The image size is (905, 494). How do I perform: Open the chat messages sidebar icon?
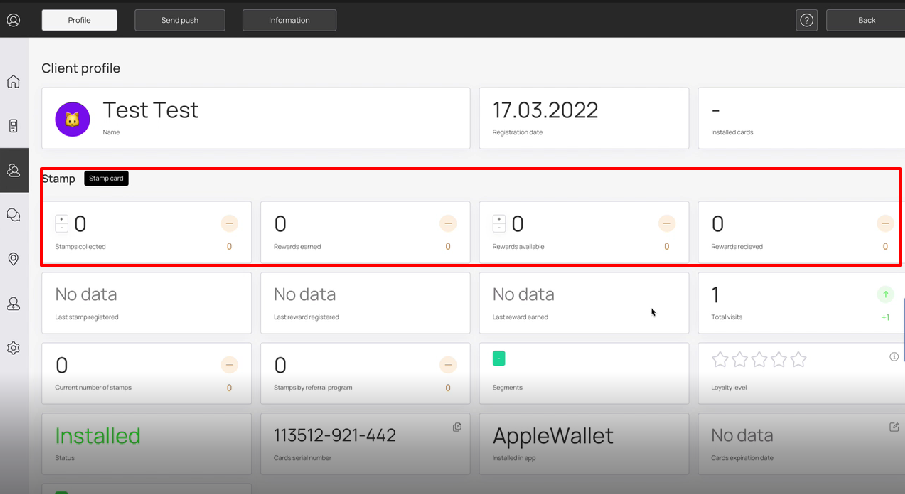pos(13,215)
